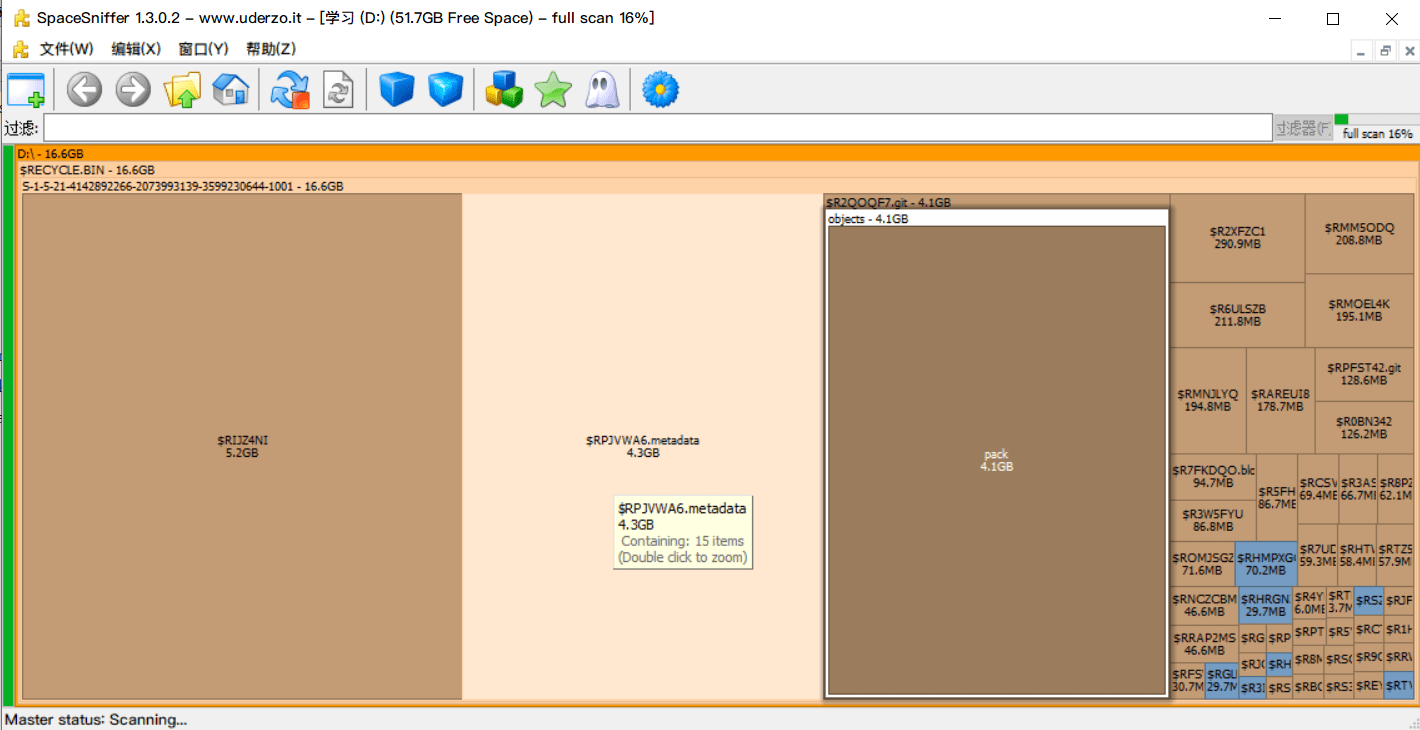Click into the 过滤 filter text field
Image resolution: width=1420 pixels, height=730 pixels.
(657, 129)
